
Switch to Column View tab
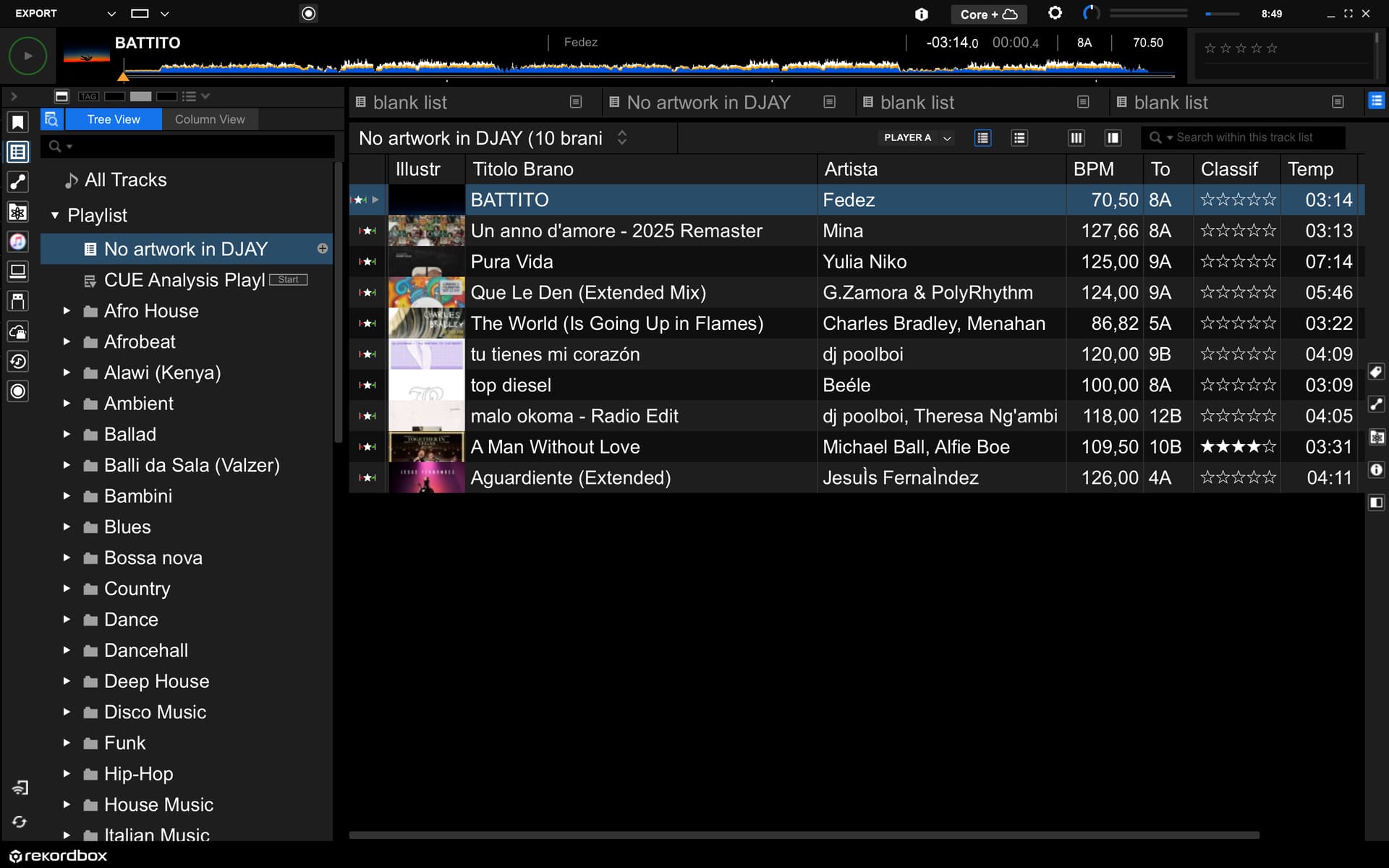click(210, 119)
